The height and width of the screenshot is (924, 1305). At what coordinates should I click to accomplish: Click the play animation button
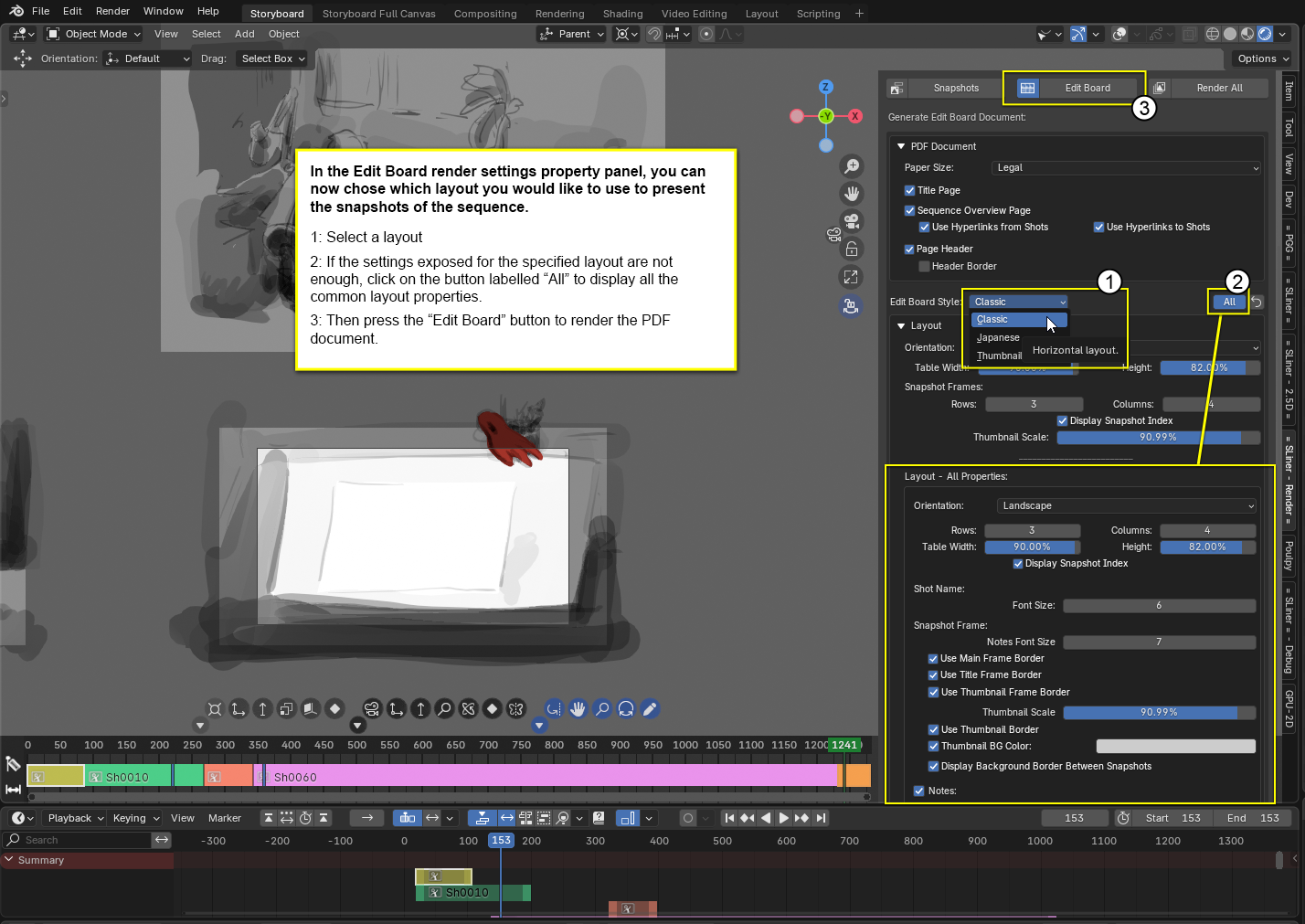coord(783,818)
